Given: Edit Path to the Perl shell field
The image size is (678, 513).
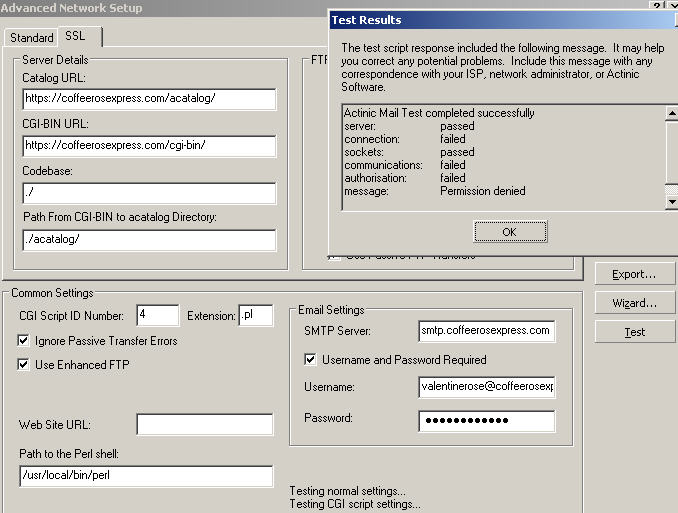Looking at the screenshot, I should tap(146, 476).
